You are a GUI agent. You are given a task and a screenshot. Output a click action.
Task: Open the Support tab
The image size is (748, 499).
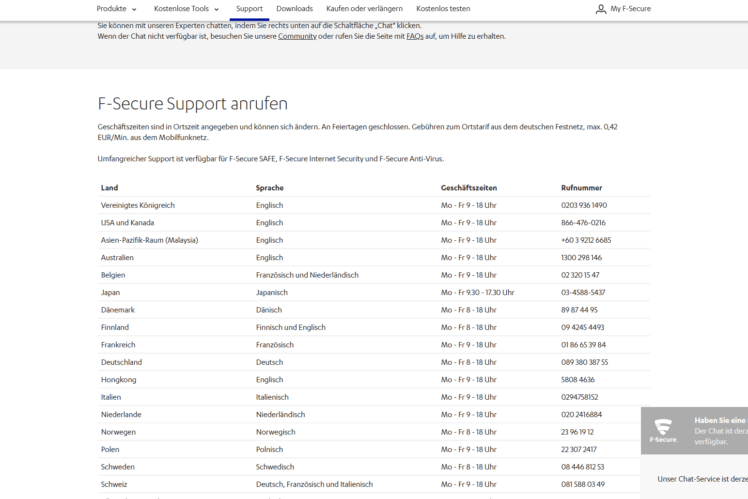[x=249, y=9]
